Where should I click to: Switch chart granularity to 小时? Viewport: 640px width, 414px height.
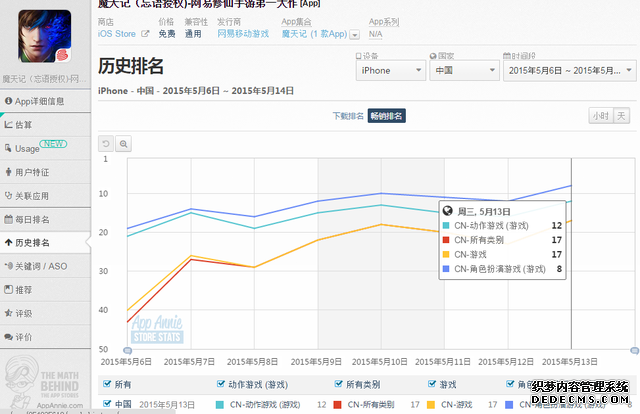point(601,116)
